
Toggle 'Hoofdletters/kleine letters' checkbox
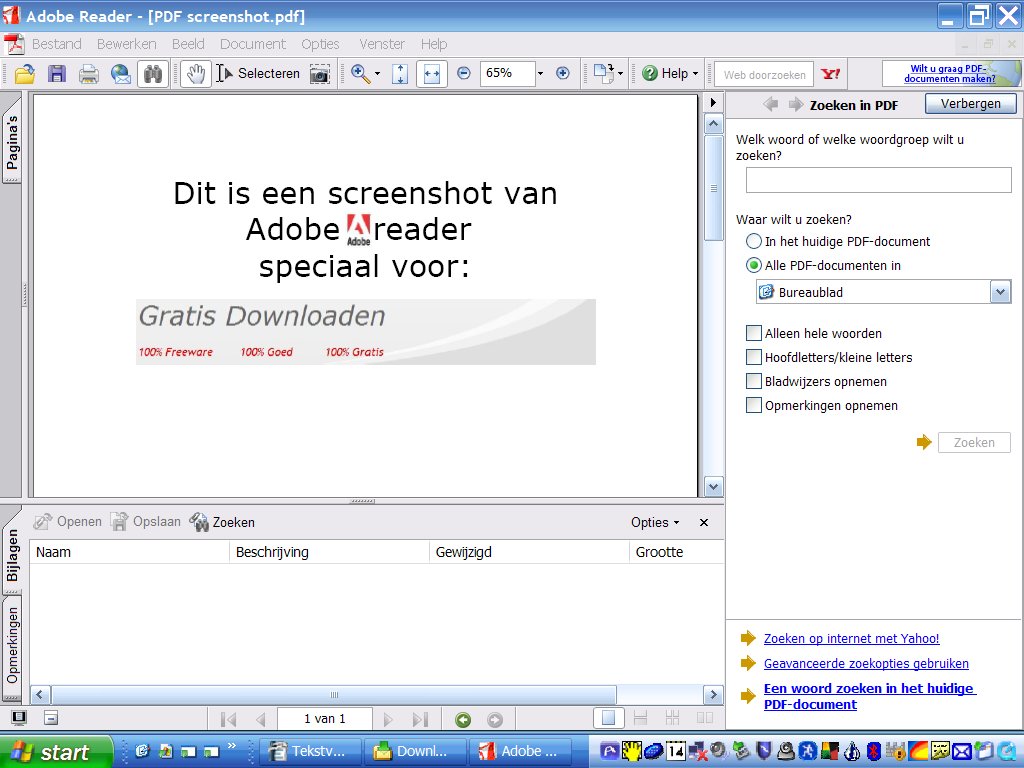tap(754, 357)
